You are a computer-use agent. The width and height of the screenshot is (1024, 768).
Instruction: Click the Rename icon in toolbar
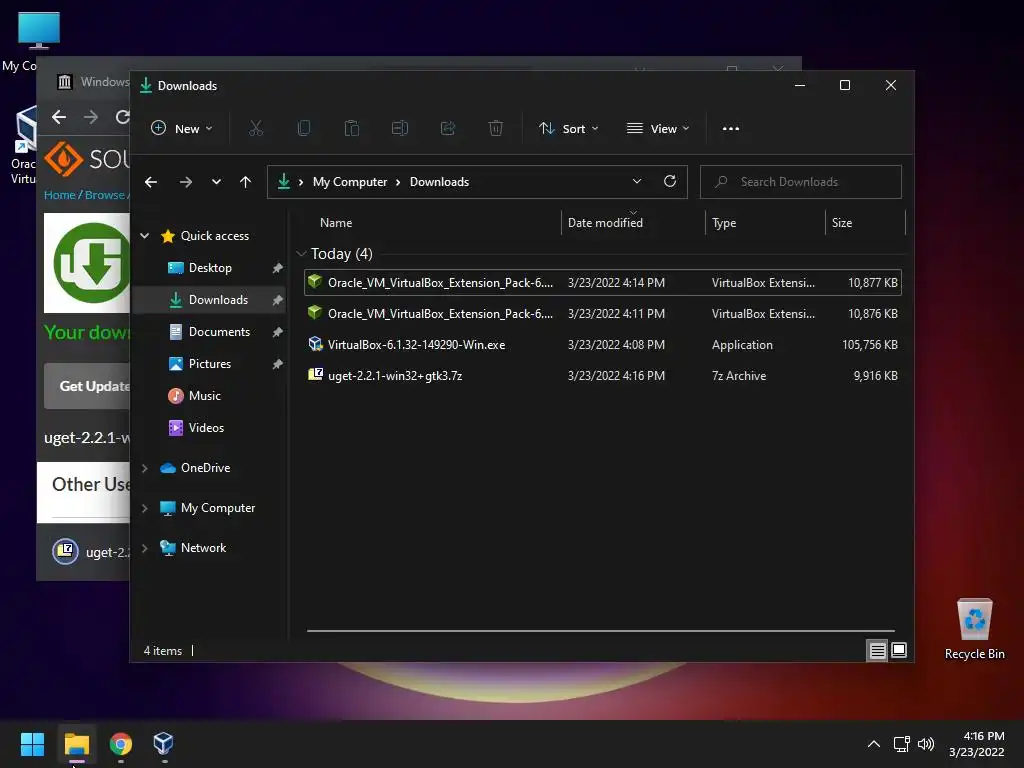coord(400,129)
